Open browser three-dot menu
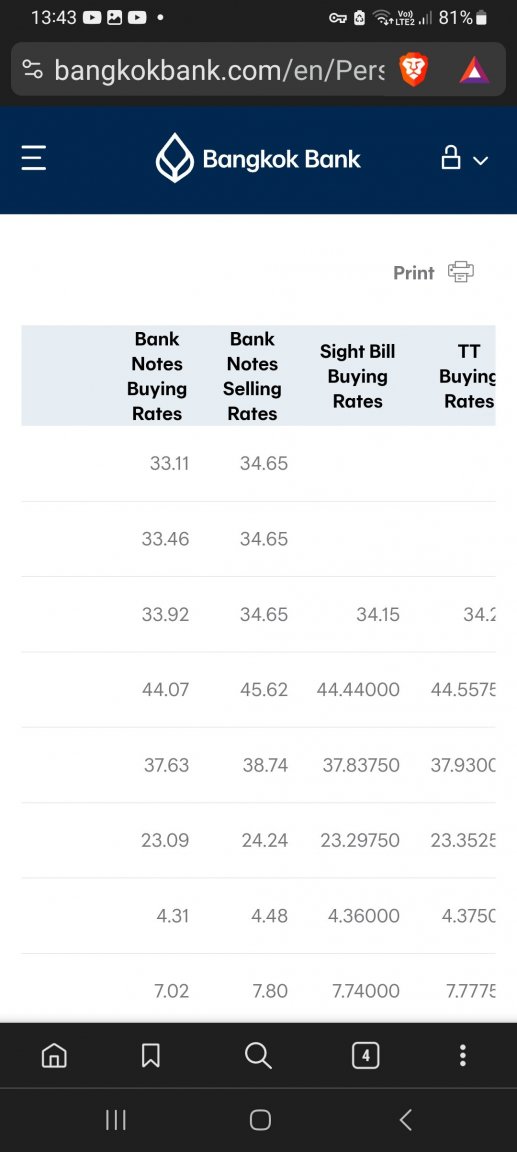The image size is (517, 1152). pyautogui.click(x=462, y=1056)
